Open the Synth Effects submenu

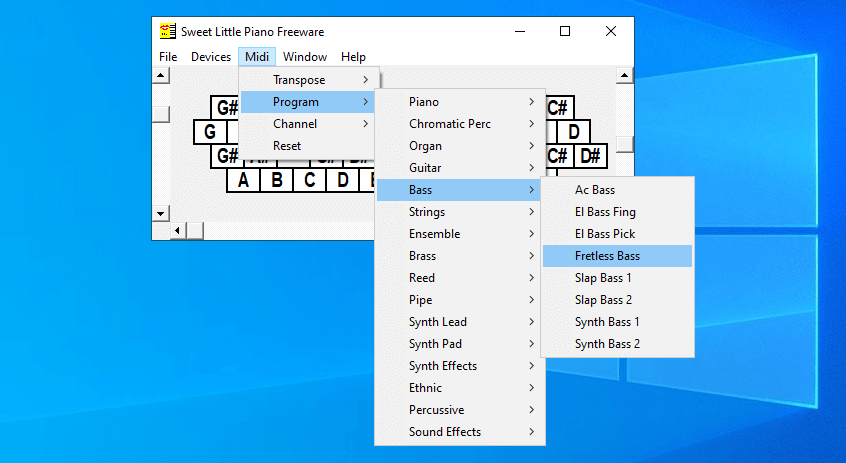(x=460, y=366)
